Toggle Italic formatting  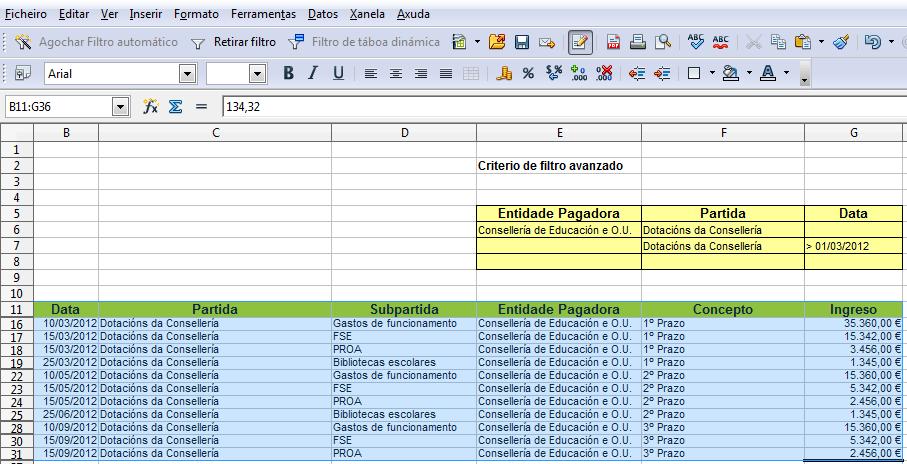(313, 73)
